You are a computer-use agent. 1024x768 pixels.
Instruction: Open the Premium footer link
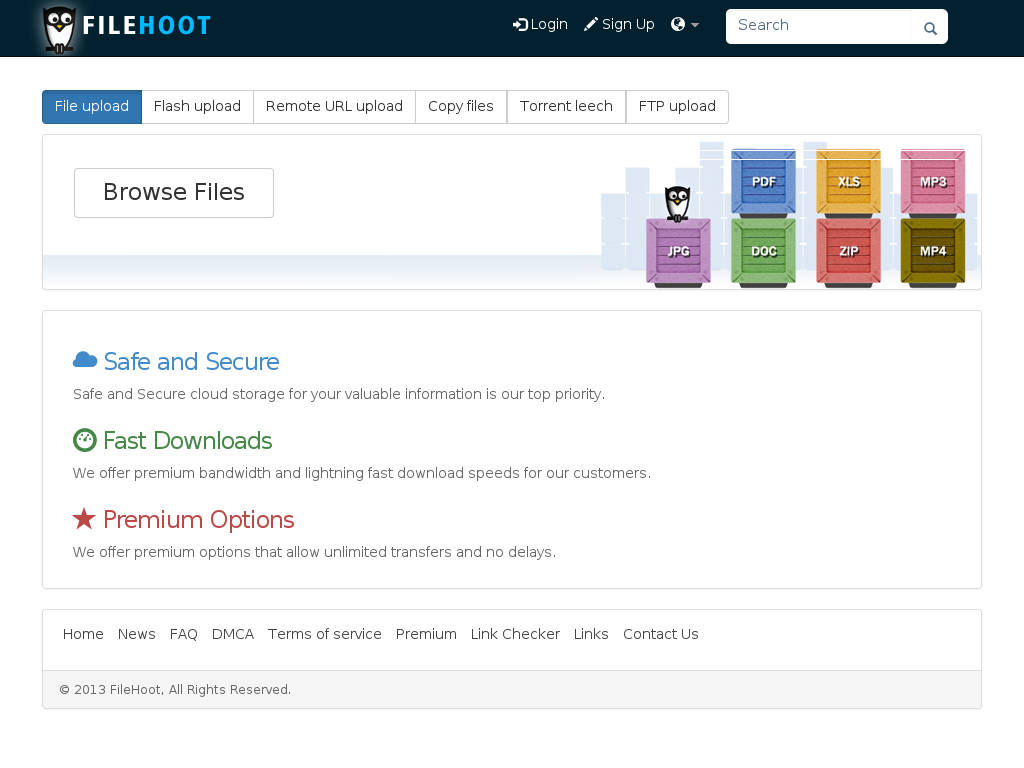click(x=426, y=634)
